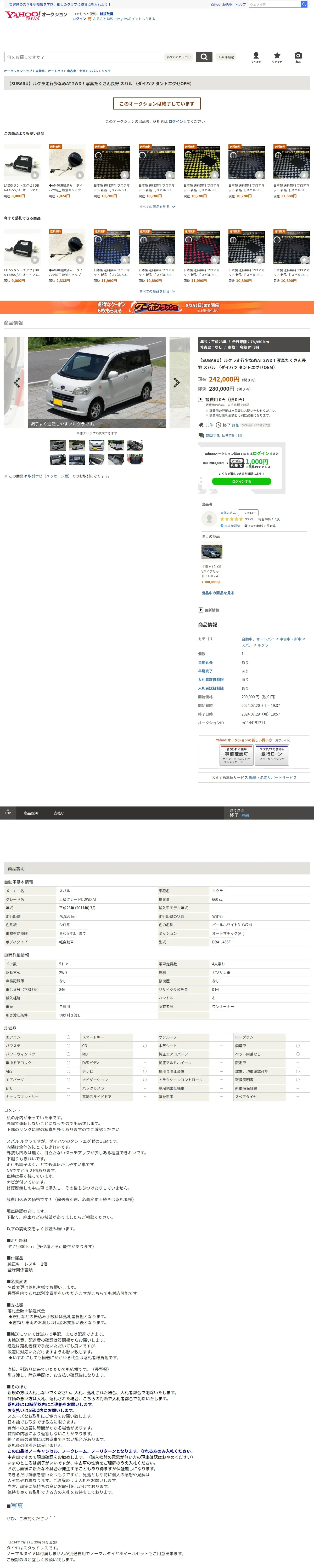Open the main white Subaru Lucra photo
Viewport: 314px width, 1568px height.
click(x=97, y=382)
